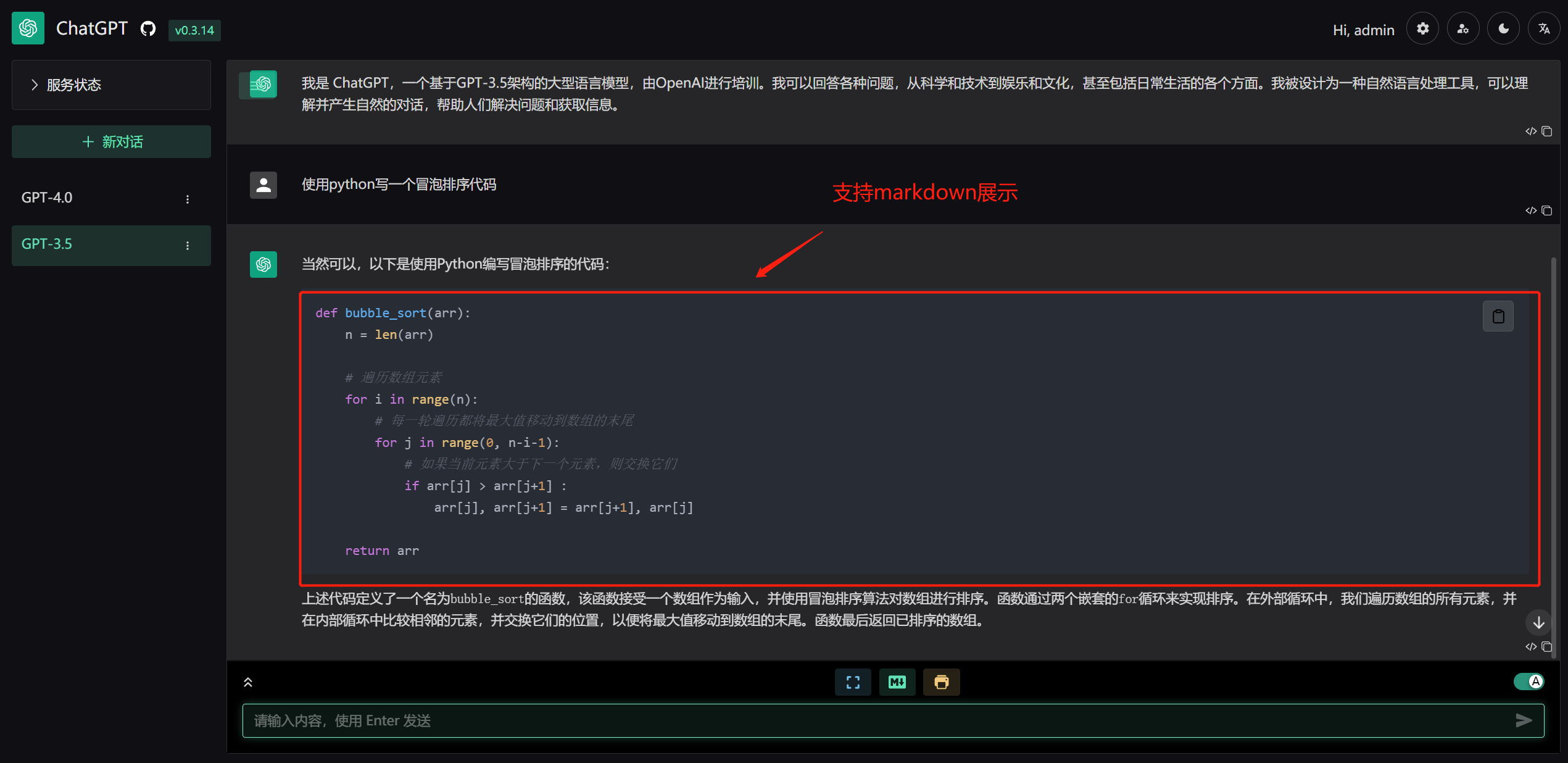Screen dimensions: 1568x763
Task: Export the conversation as Markdown
Action: (x=897, y=682)
